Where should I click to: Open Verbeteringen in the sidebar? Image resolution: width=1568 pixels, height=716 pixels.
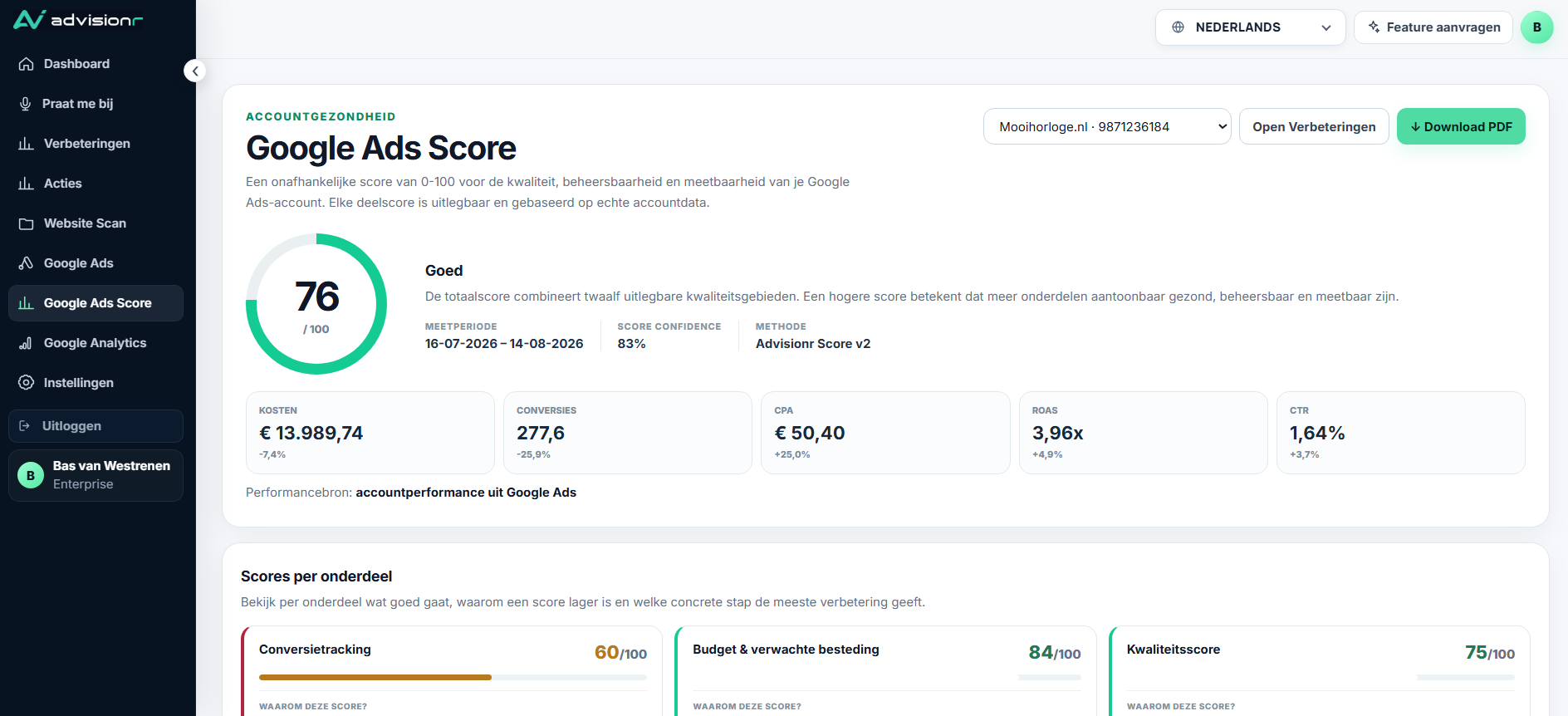tap(96, 144)
